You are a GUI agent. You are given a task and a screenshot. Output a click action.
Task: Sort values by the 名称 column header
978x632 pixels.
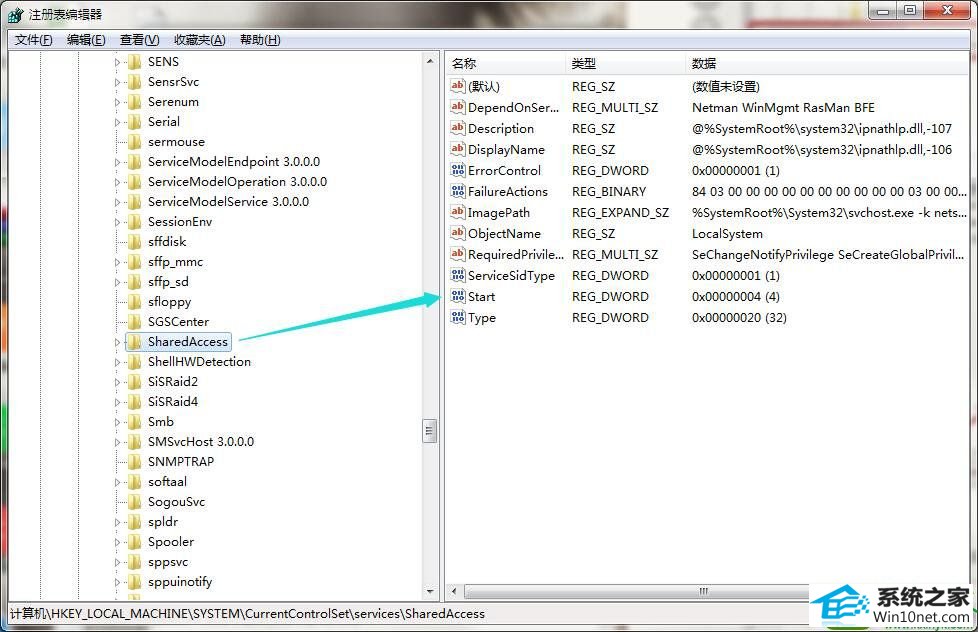point(506,63)
